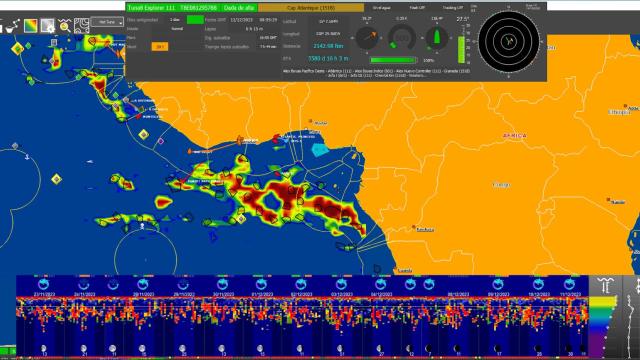640x360 pixels.
Task: Click the anchor symbol in left ocean area
Action: [27, 156]
